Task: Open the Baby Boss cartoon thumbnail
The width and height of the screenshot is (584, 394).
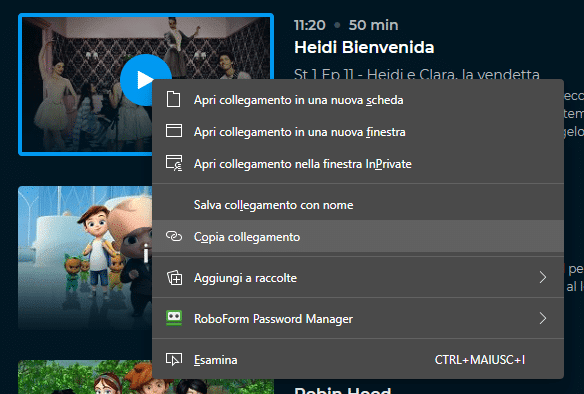Action: [85, 258]
